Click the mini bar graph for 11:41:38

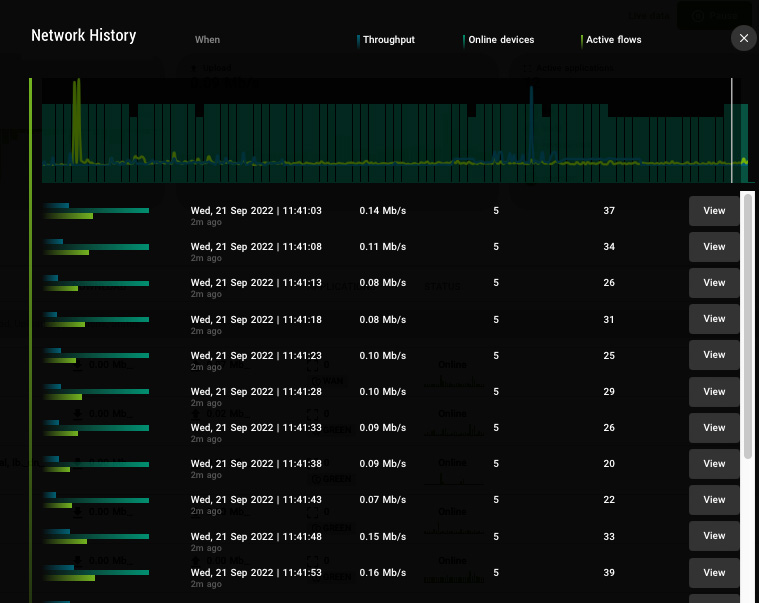pos(95,464)
